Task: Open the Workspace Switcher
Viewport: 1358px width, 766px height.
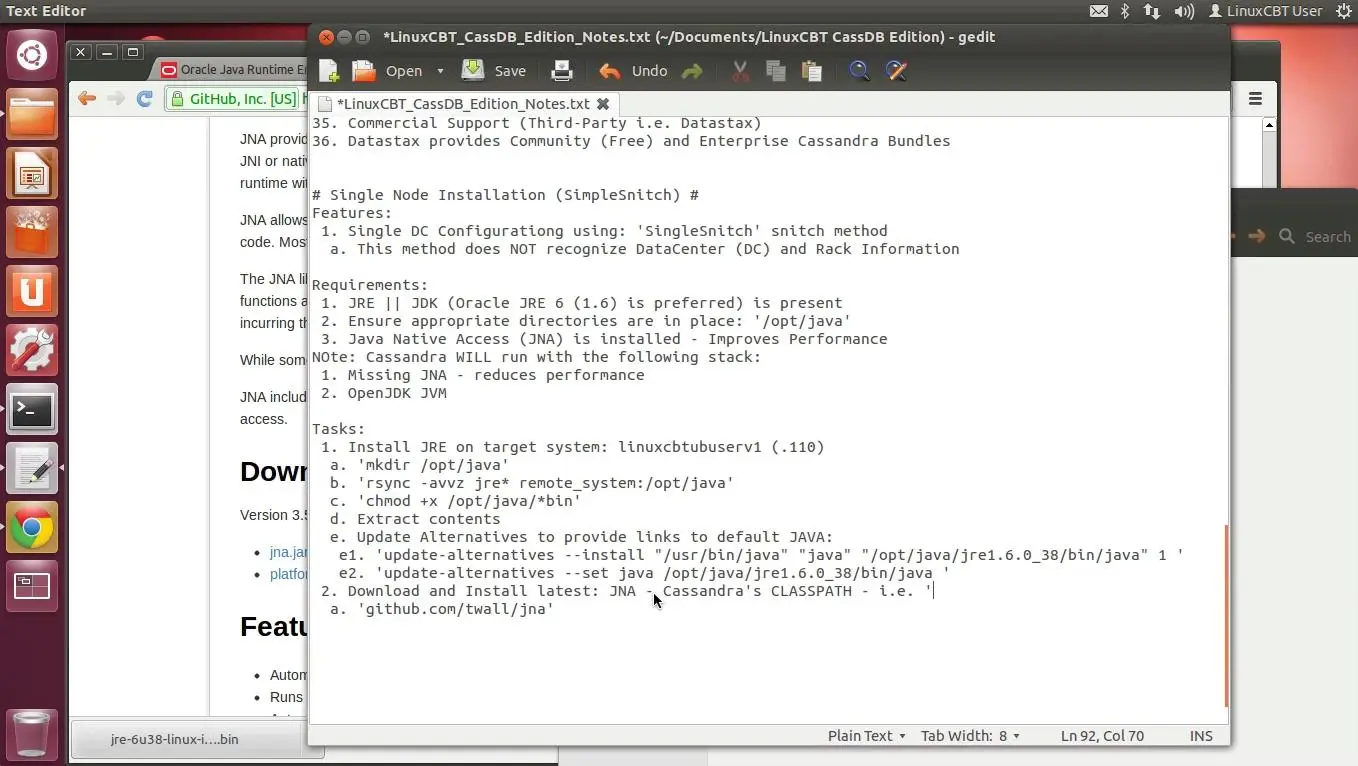Action: [32, 587]
